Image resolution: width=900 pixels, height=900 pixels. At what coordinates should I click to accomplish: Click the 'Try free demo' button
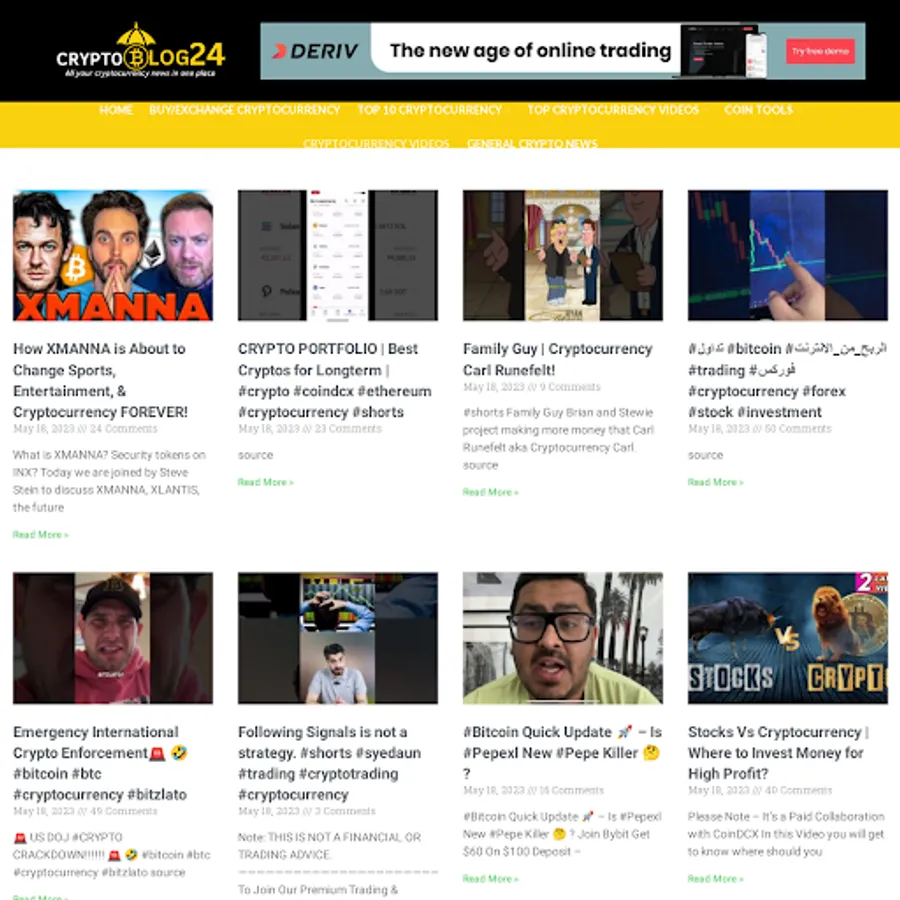tap(820, 51)
